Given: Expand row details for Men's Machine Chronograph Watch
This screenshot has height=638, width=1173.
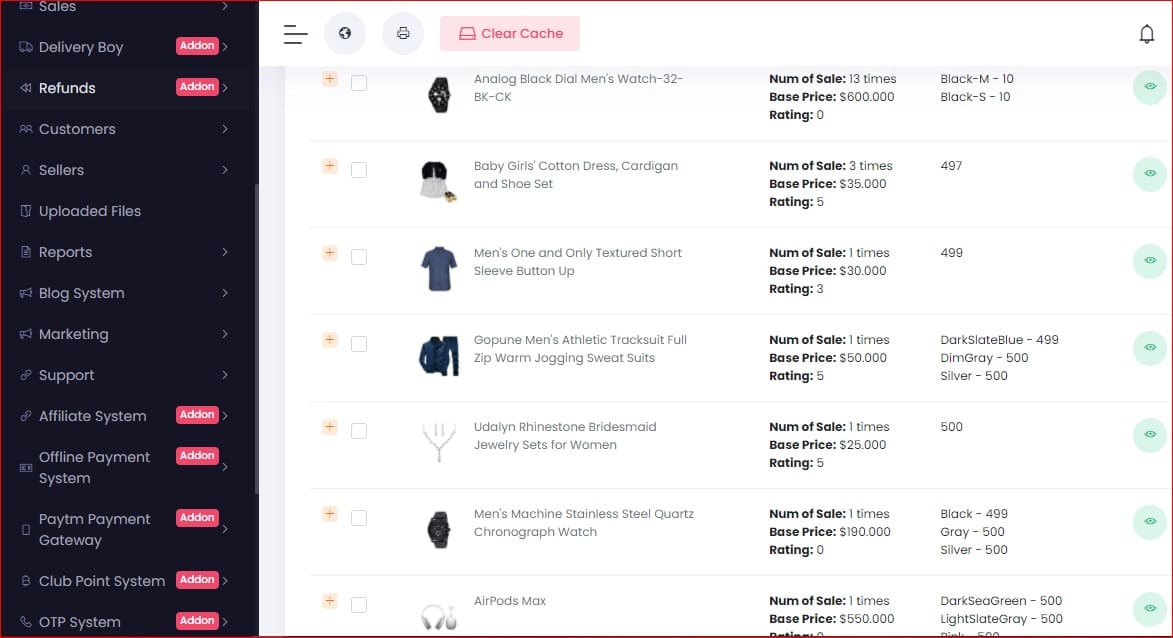Looking at the screenshot, I should (330, 514).
